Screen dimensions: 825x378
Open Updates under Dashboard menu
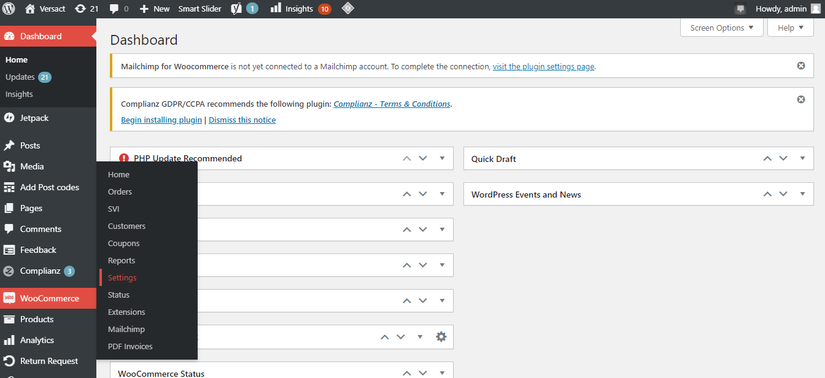point(20,77)
